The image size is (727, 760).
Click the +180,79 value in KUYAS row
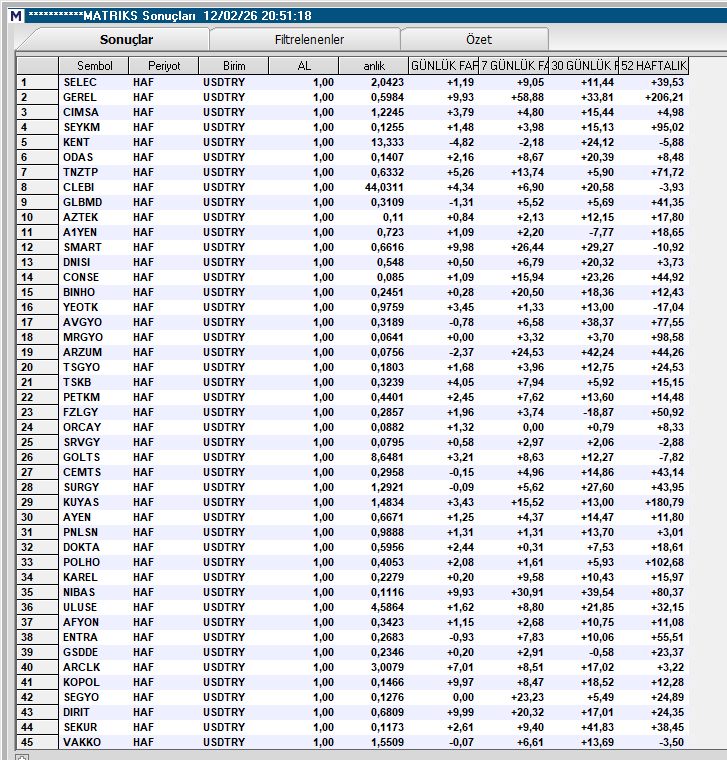point(664,503)
